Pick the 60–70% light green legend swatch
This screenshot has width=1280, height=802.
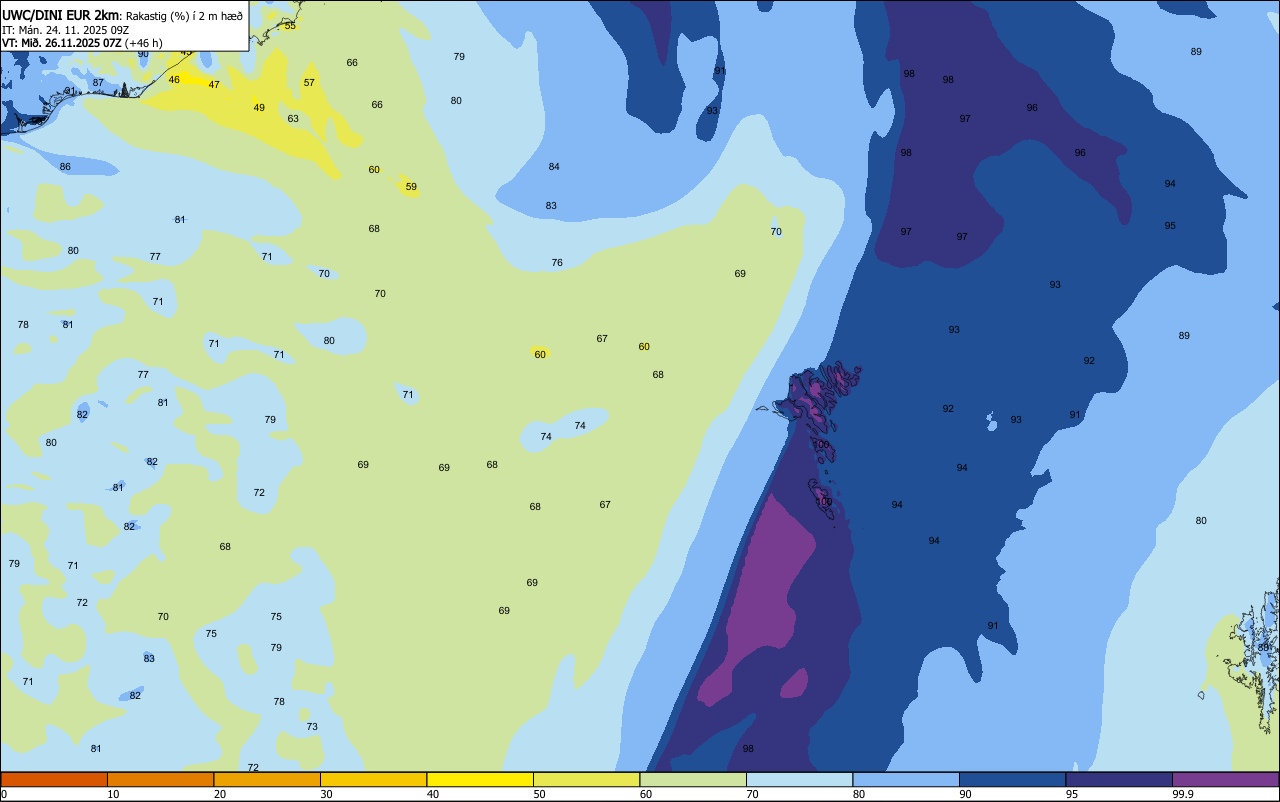coord(693,779)
